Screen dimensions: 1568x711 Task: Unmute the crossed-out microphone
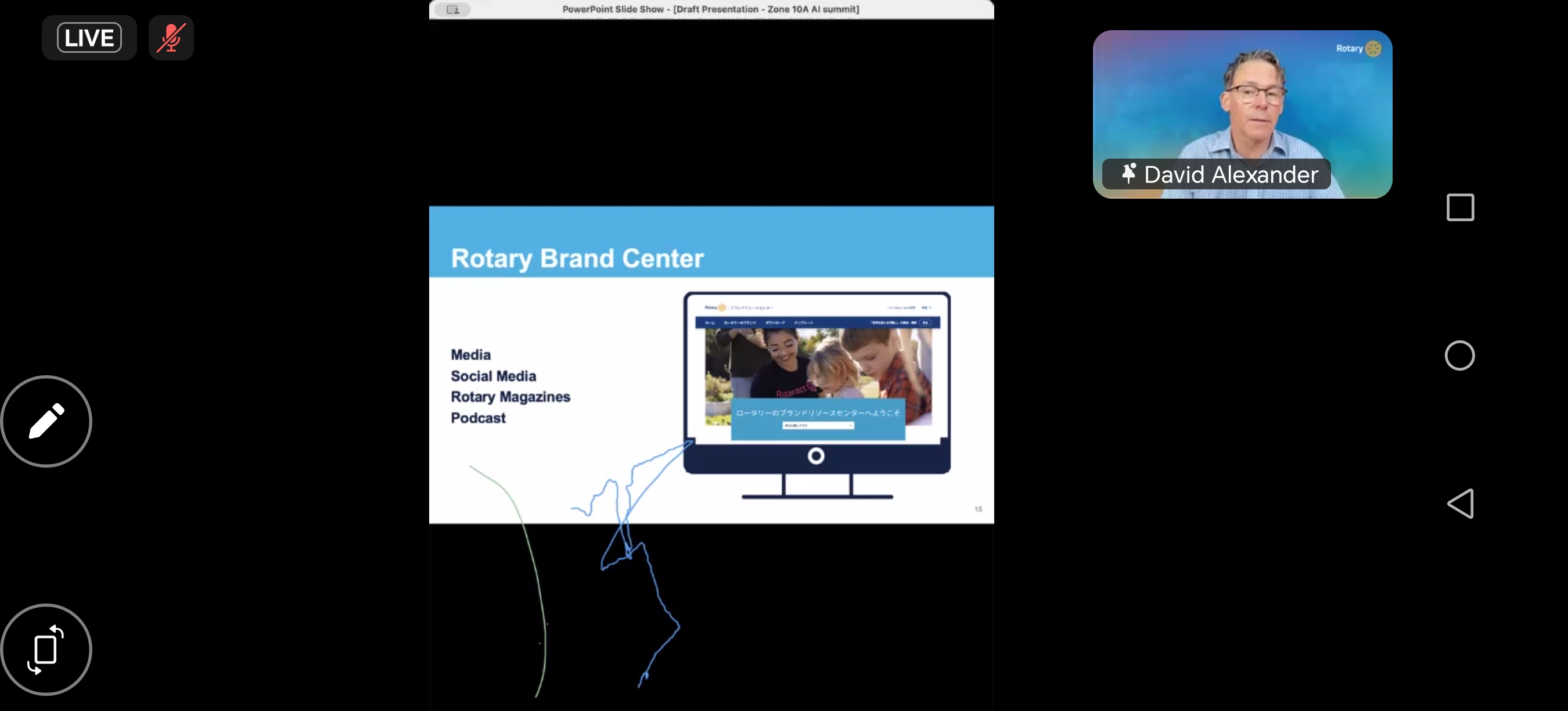[171, 38]
